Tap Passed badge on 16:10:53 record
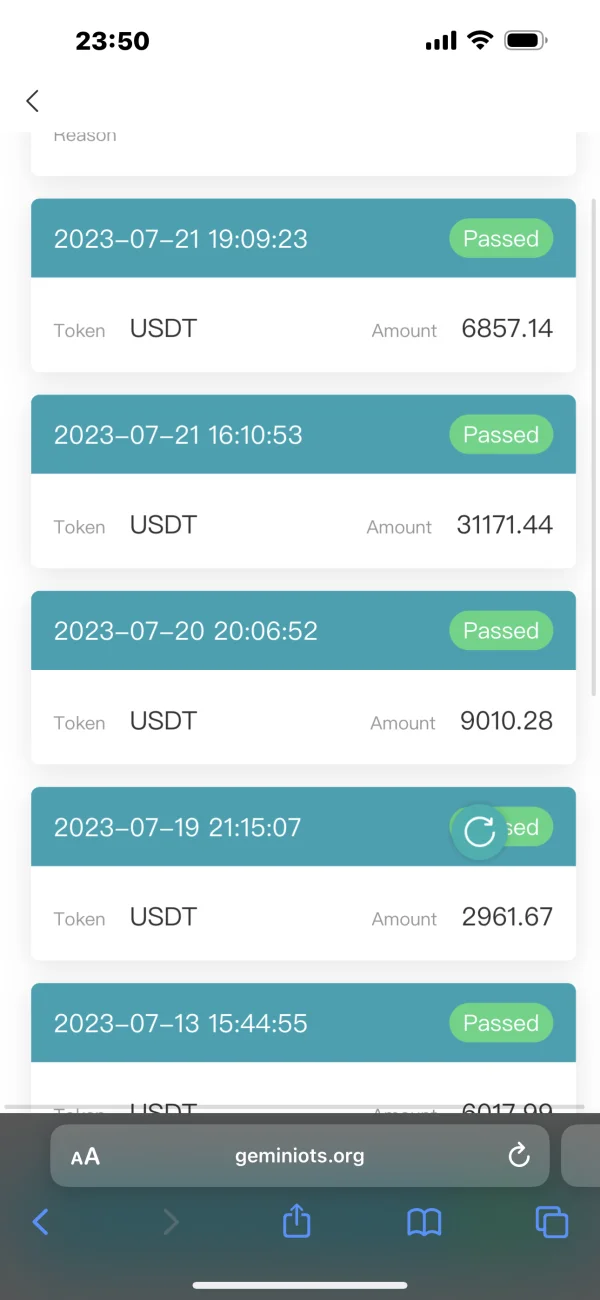 pos(501,435)
